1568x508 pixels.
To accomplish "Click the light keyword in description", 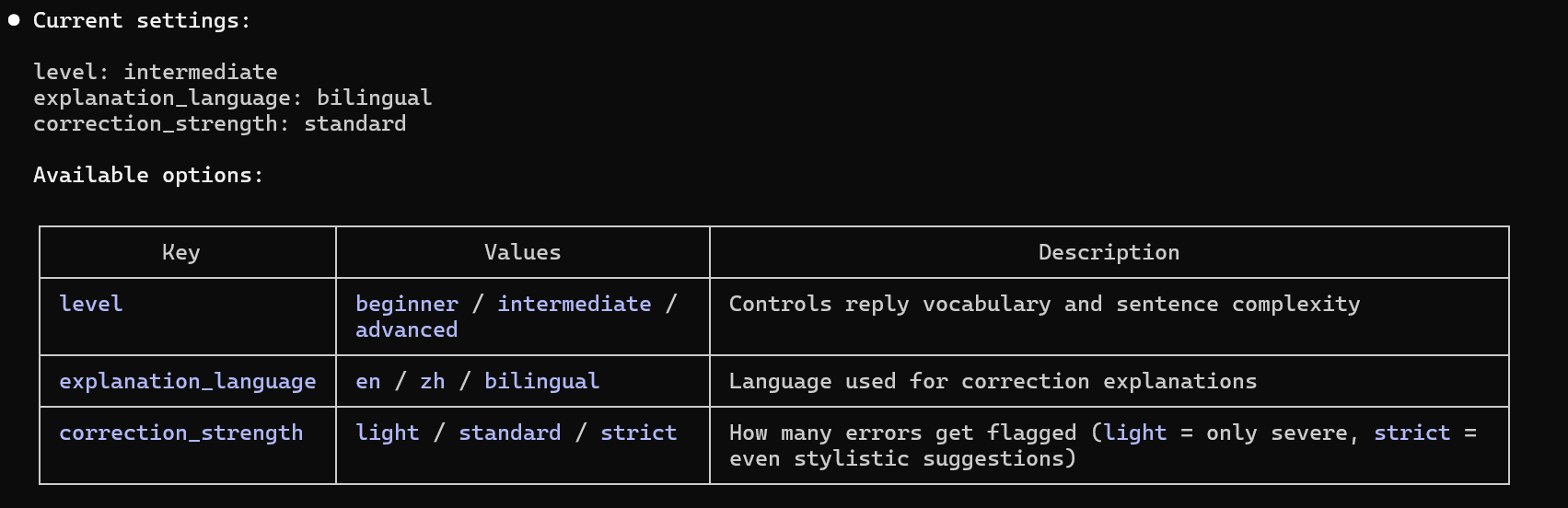I will [x=1134, y=433].
